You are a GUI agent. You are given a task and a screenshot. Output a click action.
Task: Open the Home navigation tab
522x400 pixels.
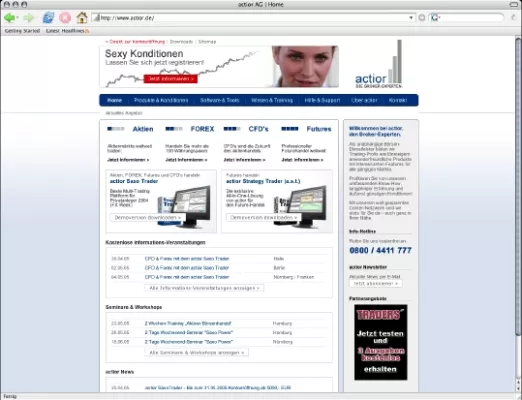pyautogui.click(x=114, y=100)
